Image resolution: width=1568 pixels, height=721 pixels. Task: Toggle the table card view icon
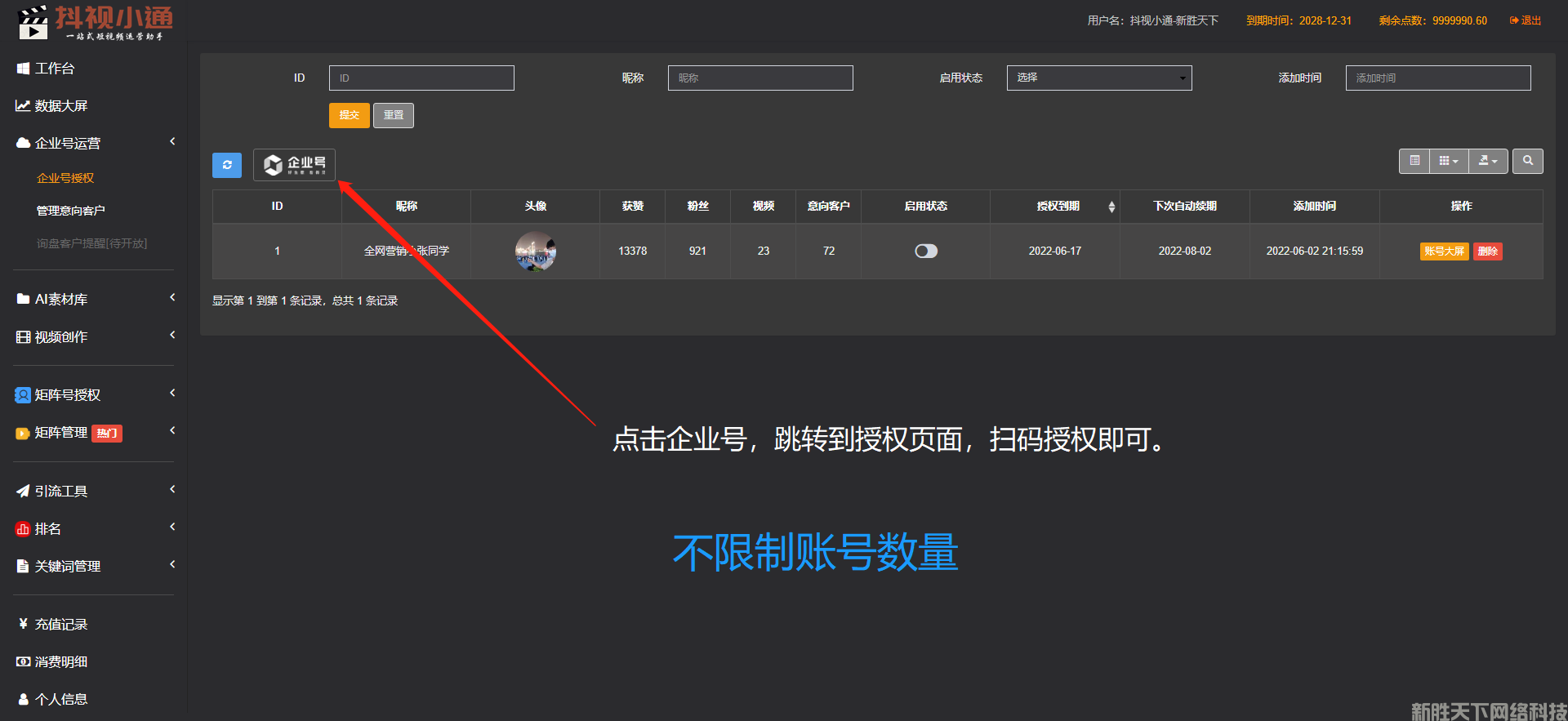(1414, 161)
